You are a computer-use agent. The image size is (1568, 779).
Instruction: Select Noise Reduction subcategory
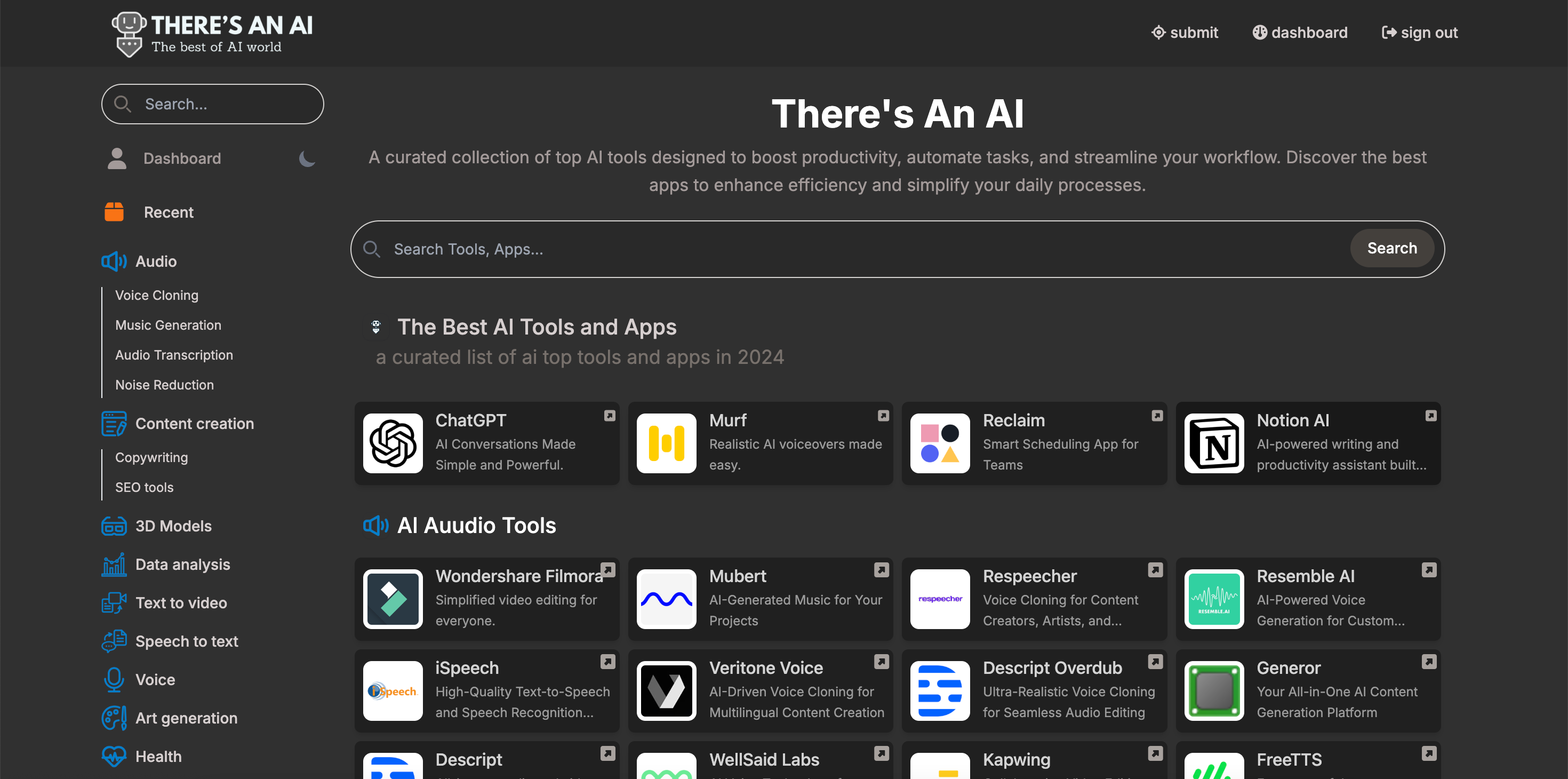click(164, 385)
